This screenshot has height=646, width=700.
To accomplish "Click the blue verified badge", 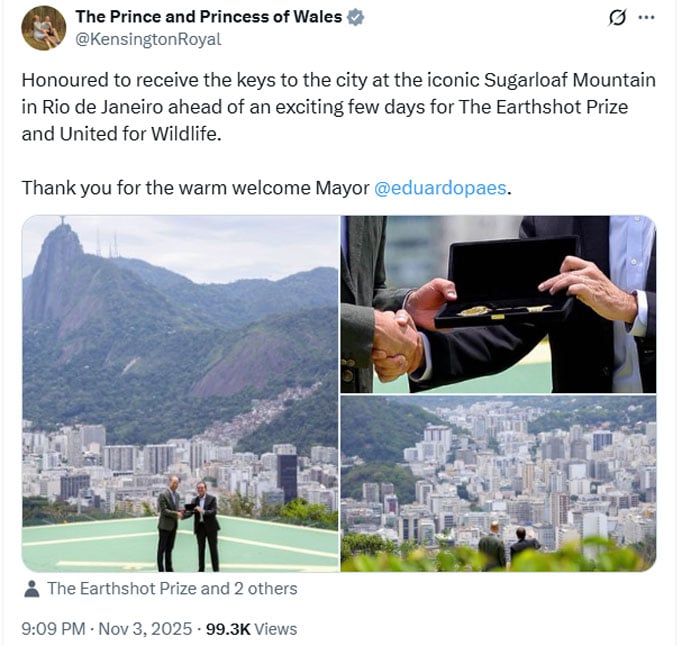I will click(356, 17).
